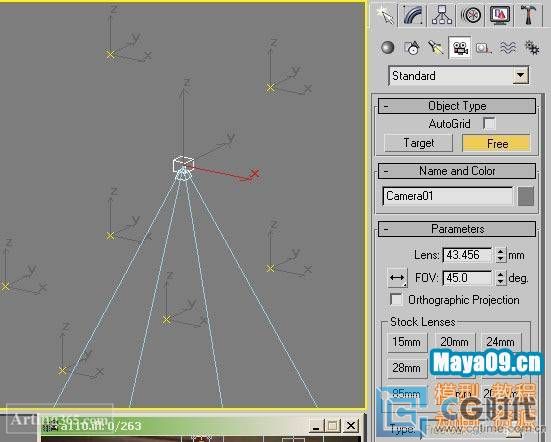Click the FOV direction flyout button
Image resolution: width=551 pixels, height=442 pixels.
coord(397,278)
